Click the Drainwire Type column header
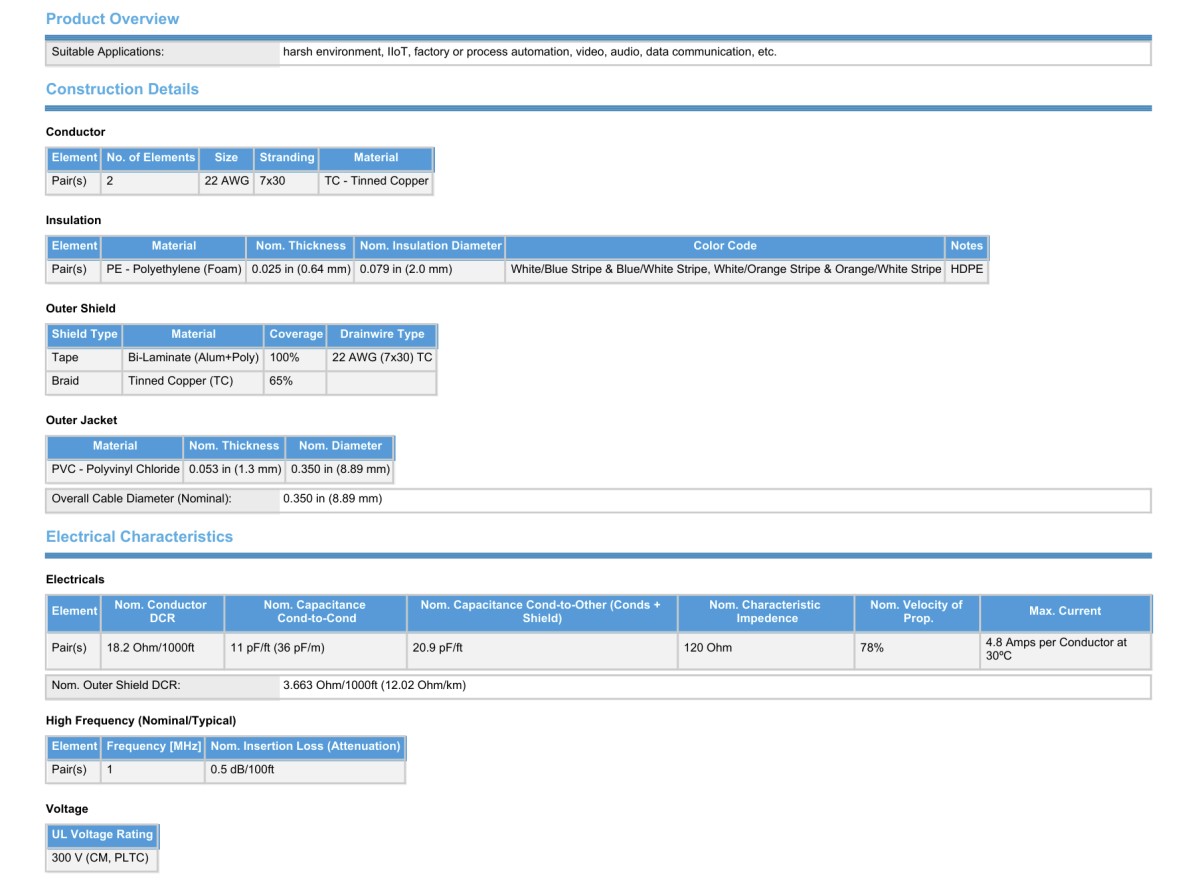Image resolution: width=1200 pixels, height=881 pixels. [x=381, y=334]
